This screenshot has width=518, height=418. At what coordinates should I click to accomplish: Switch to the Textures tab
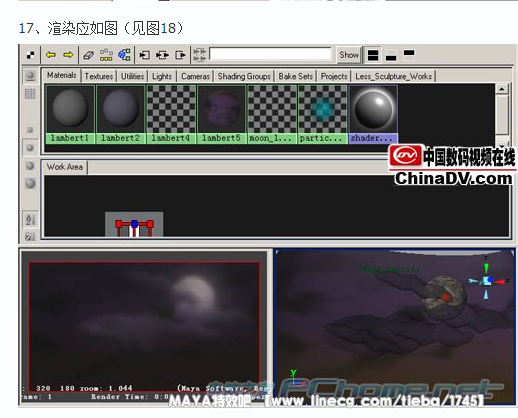[99, 76]
